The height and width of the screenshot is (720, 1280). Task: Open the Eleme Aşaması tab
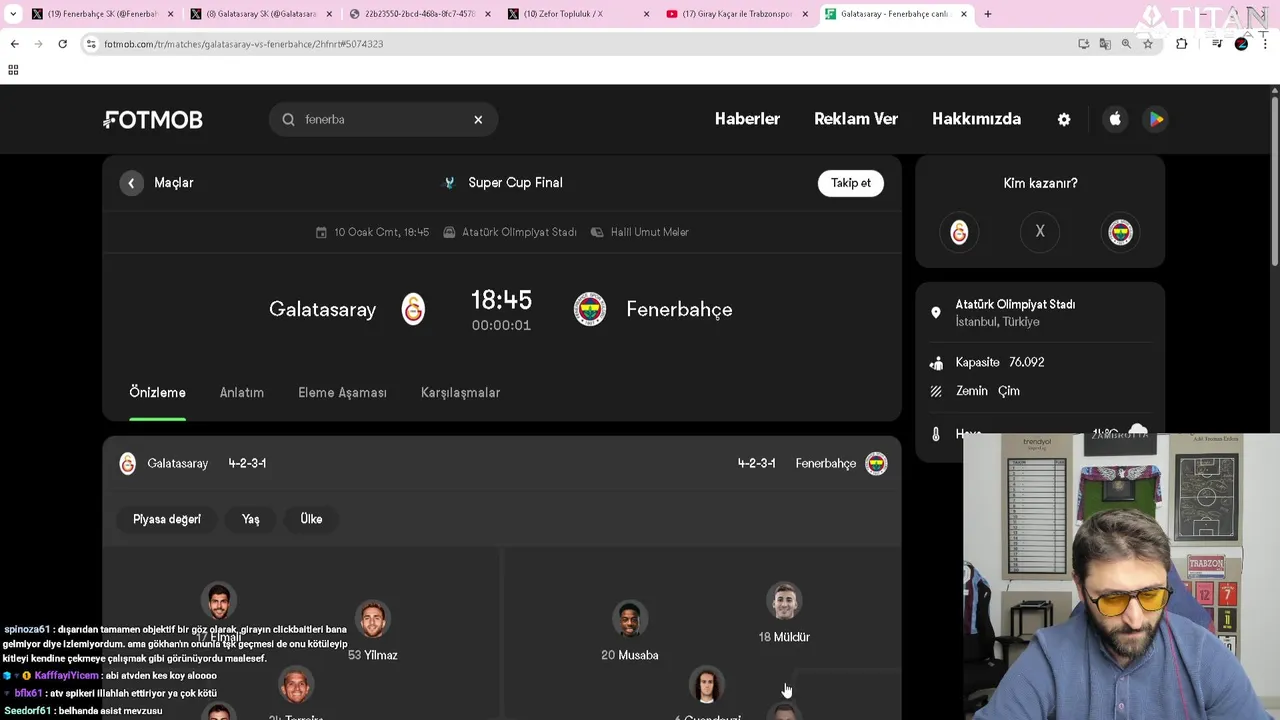pos(342,392)
